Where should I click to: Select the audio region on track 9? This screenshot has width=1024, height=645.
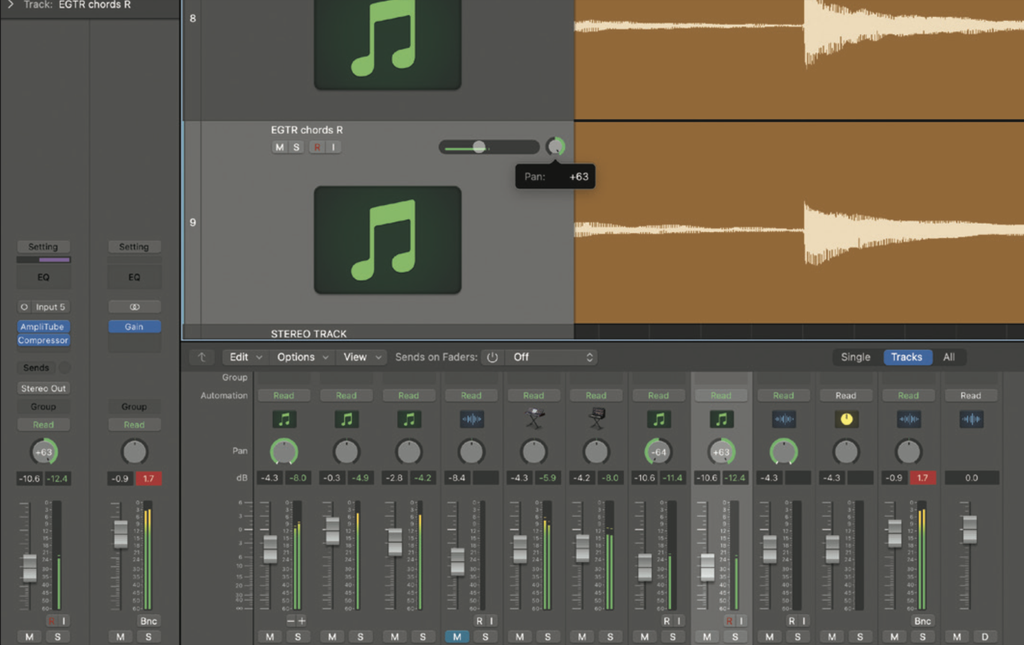pyautogui.click(x=799, y=223)
